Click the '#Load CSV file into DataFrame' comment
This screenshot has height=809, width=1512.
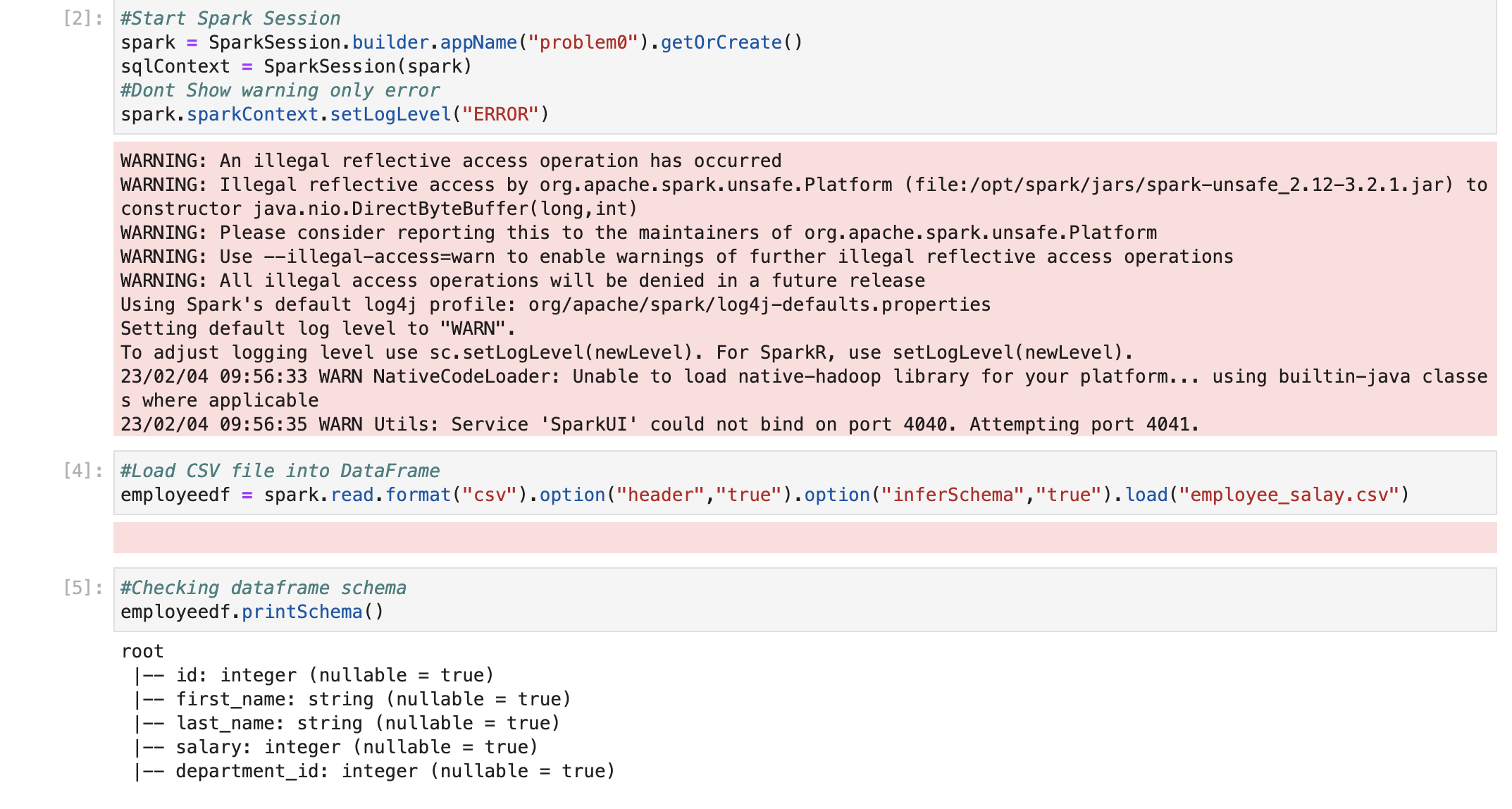(280, 471)
